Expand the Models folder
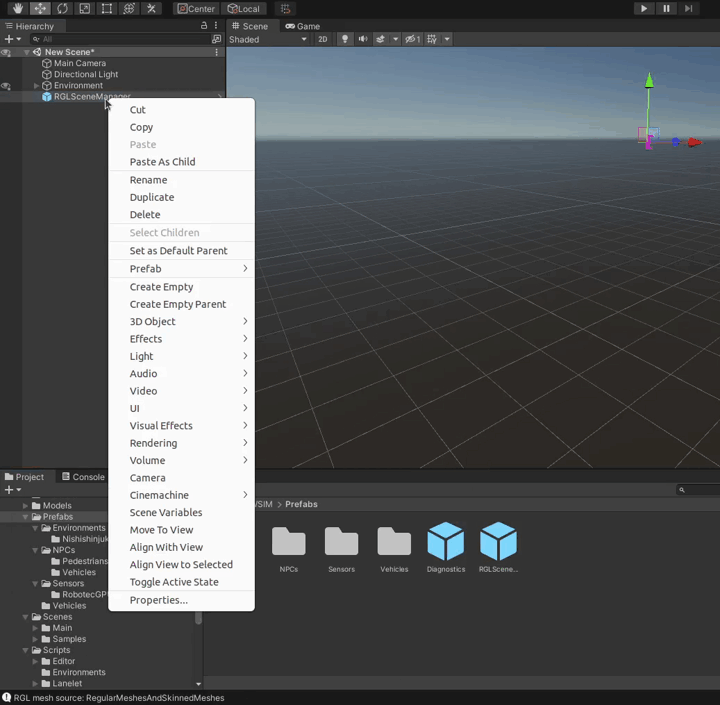The image size is (720, 705). pos(25,506)
